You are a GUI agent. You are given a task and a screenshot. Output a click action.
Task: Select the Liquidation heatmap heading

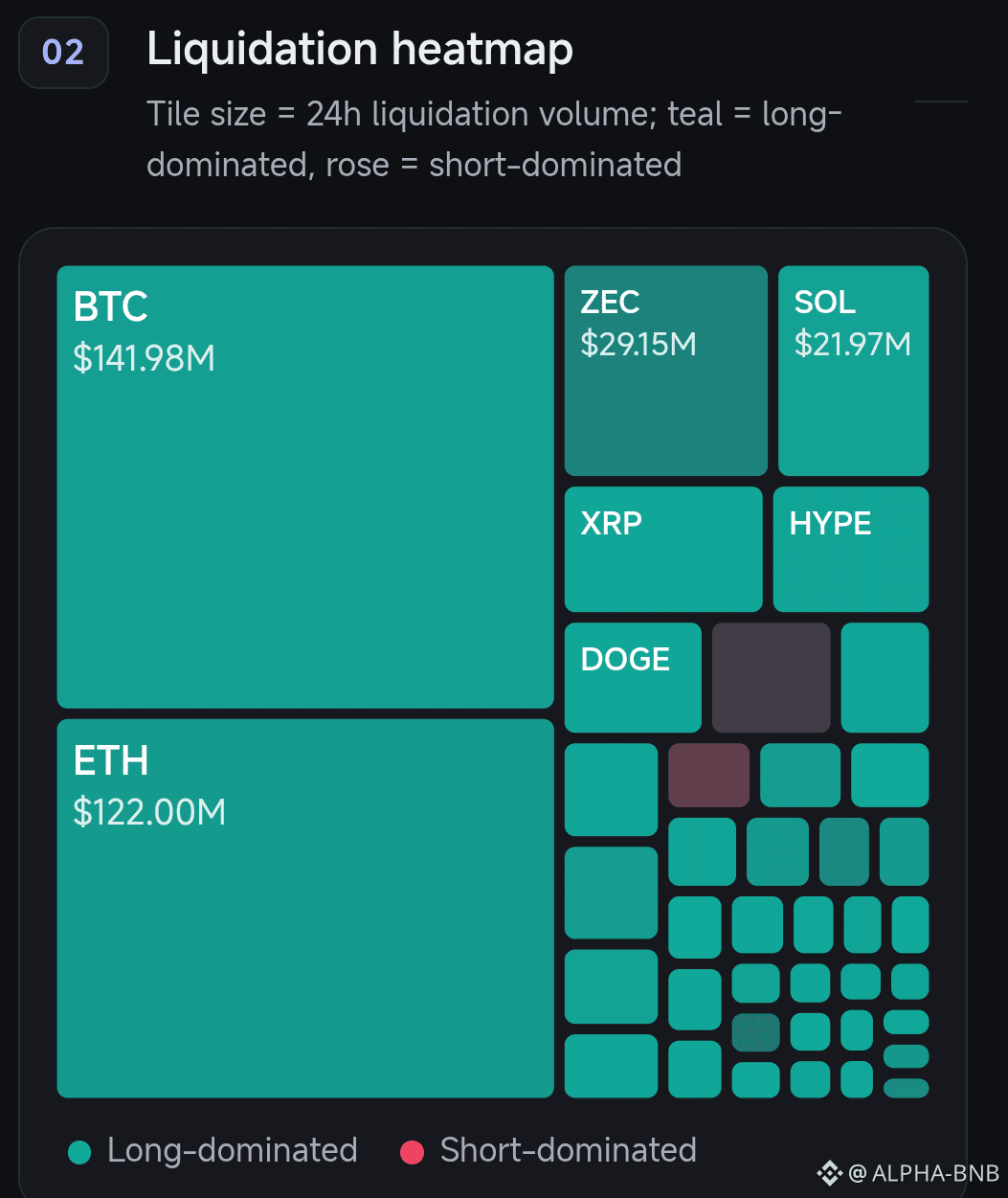coord(360,49)
